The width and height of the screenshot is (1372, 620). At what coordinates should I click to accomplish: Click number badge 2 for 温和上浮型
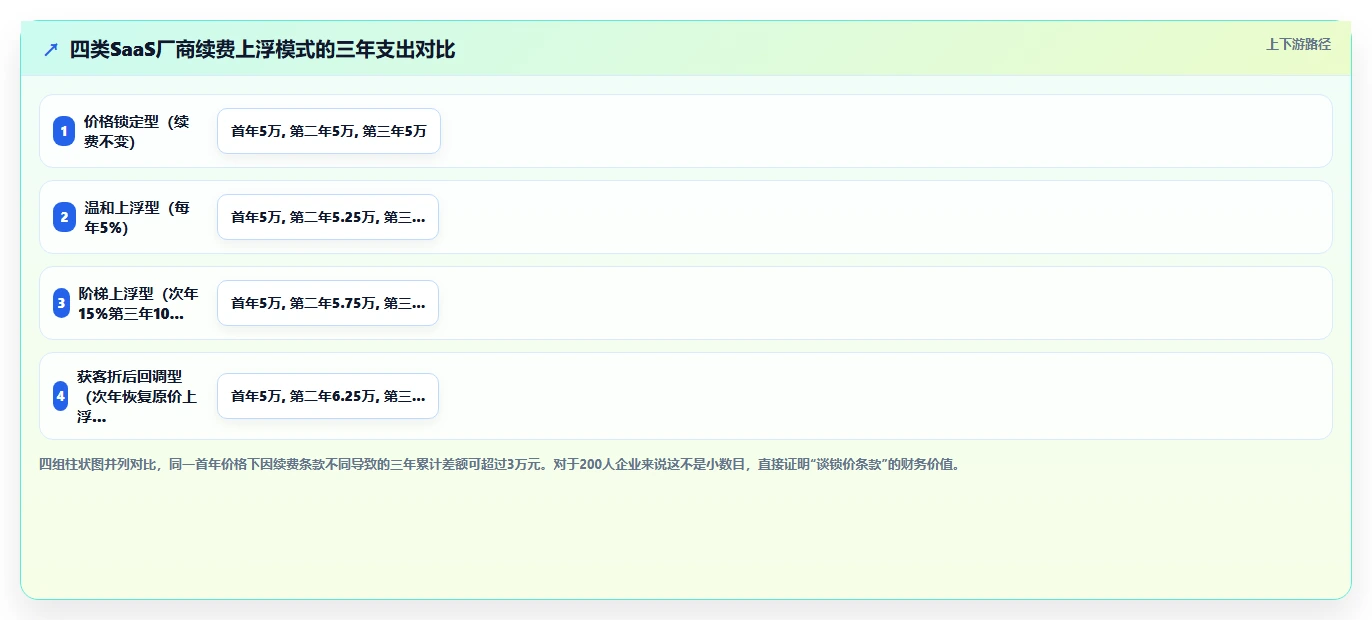[64, 217]
